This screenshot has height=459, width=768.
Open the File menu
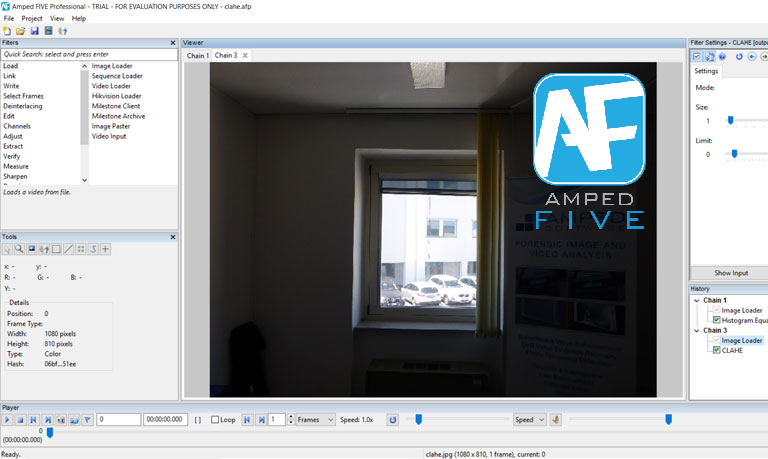pos(9,19)
